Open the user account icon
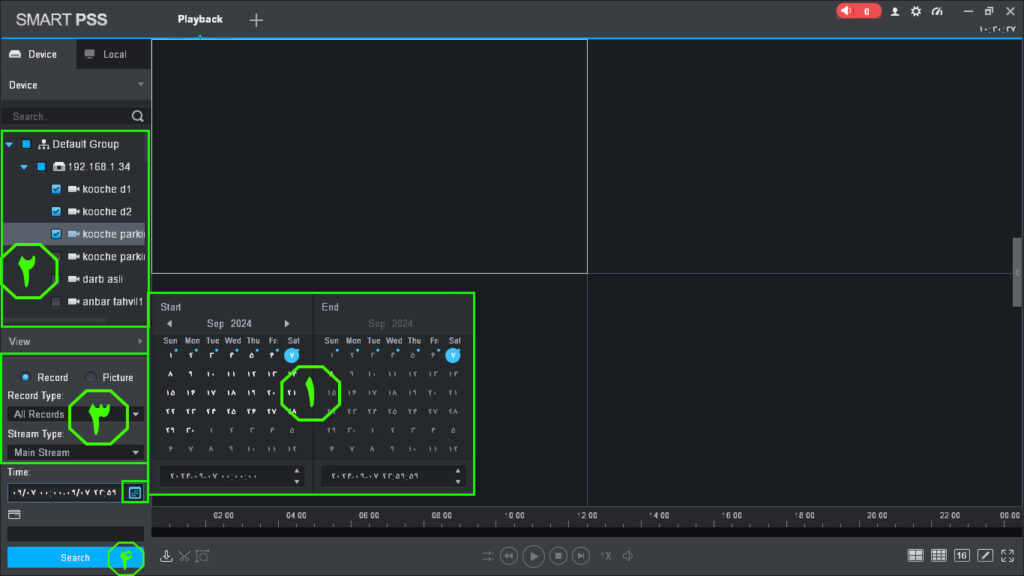Screen dimensions: 1024x576 [x=895, y=12]
